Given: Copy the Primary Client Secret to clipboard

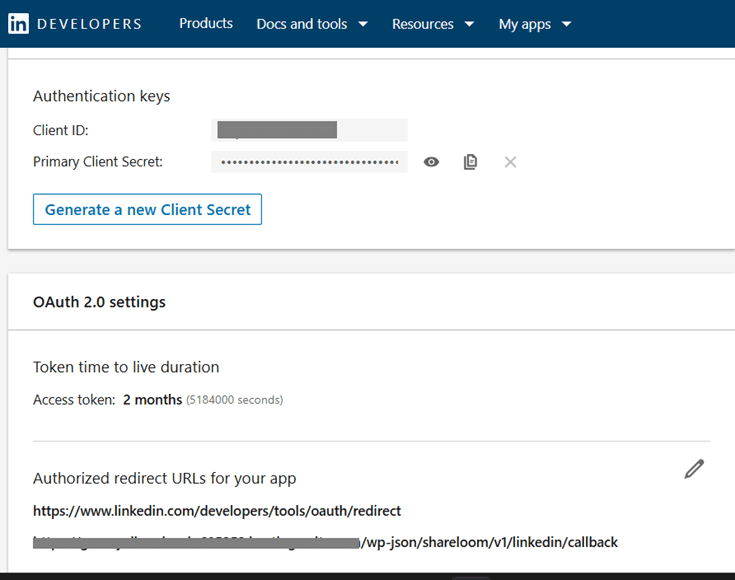Looking at the screenshot, I should click(x=470, y=162).
